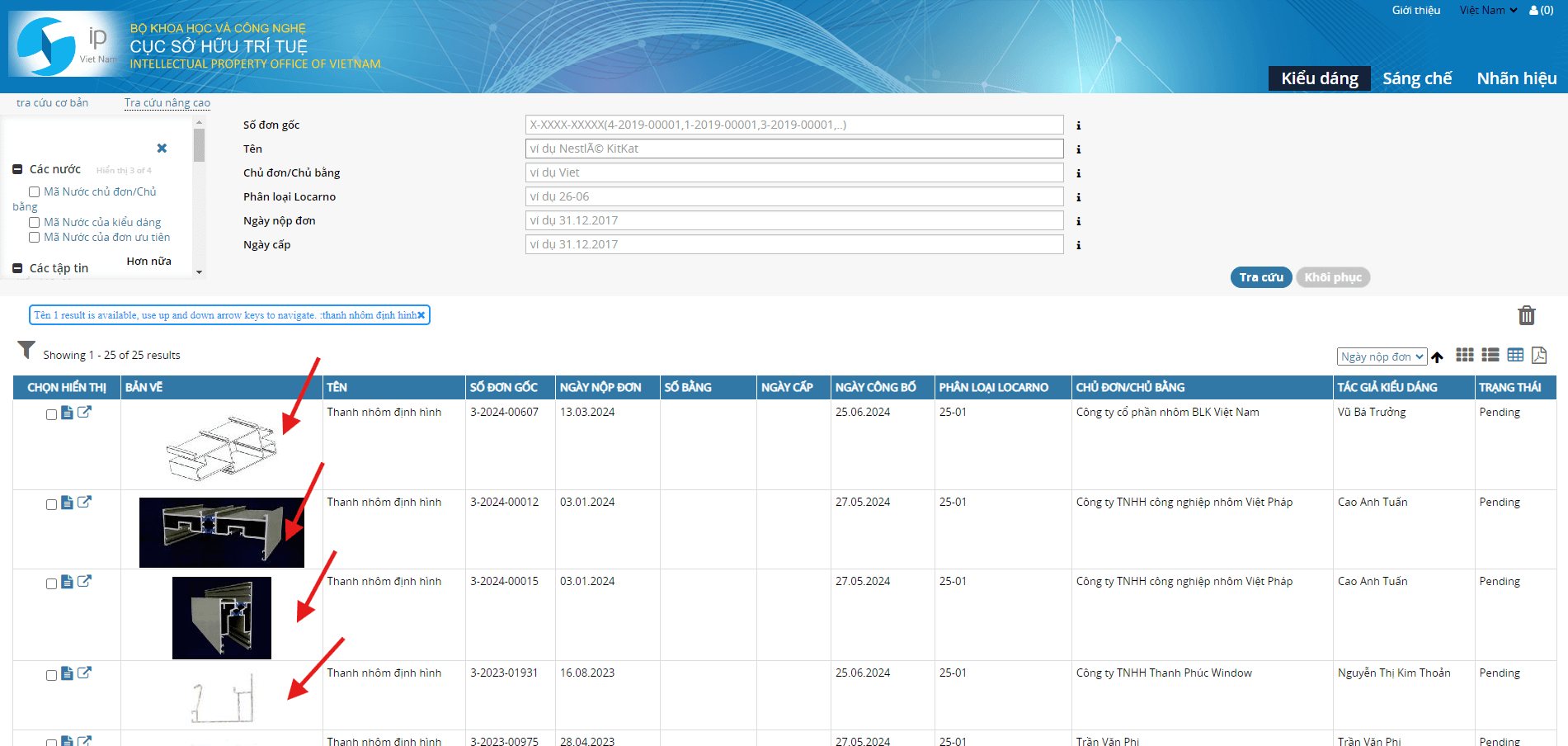Open the Ngày nộp đơn sort dropdown
The height and width of the screenshot is (746, 1568).
[1382, 356]
